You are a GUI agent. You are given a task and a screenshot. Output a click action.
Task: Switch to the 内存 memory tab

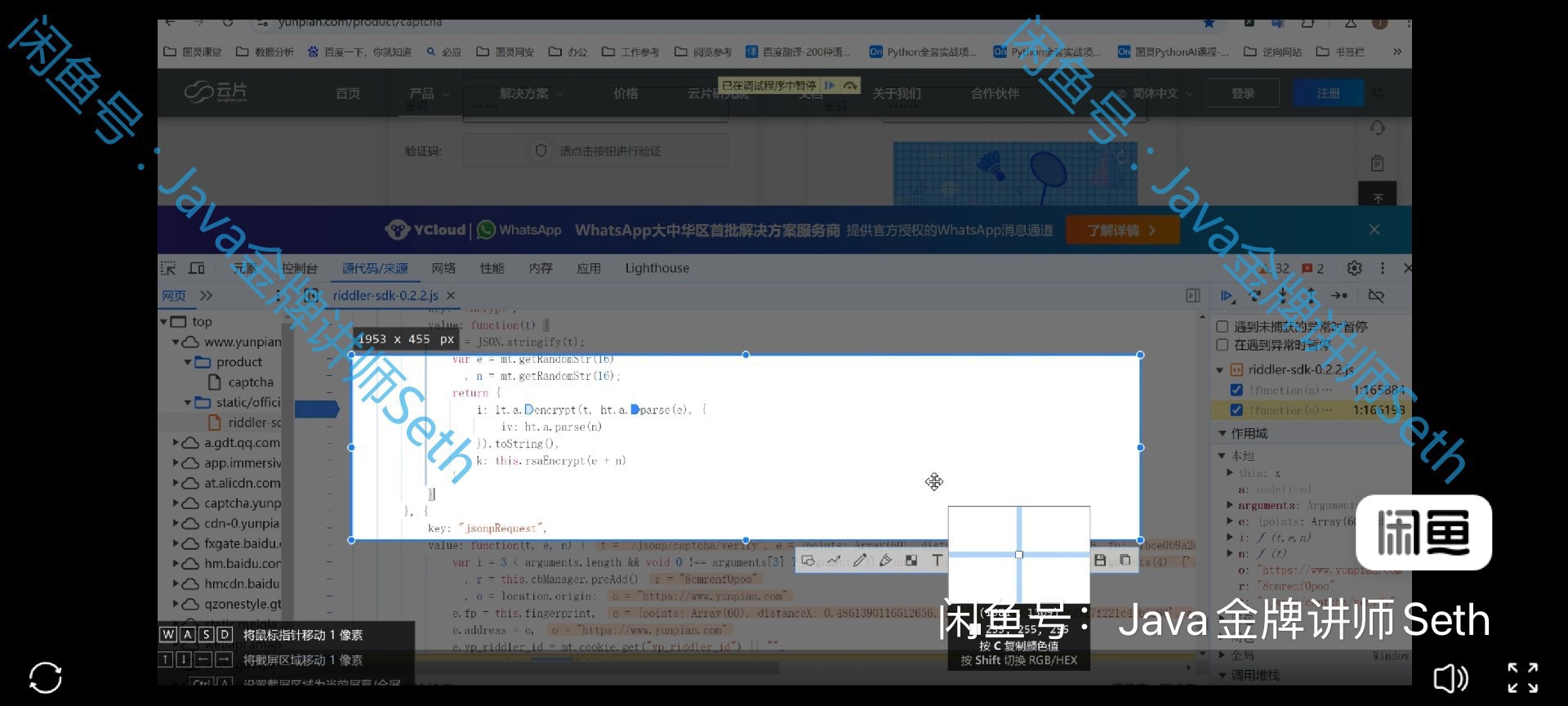(541, 268)
